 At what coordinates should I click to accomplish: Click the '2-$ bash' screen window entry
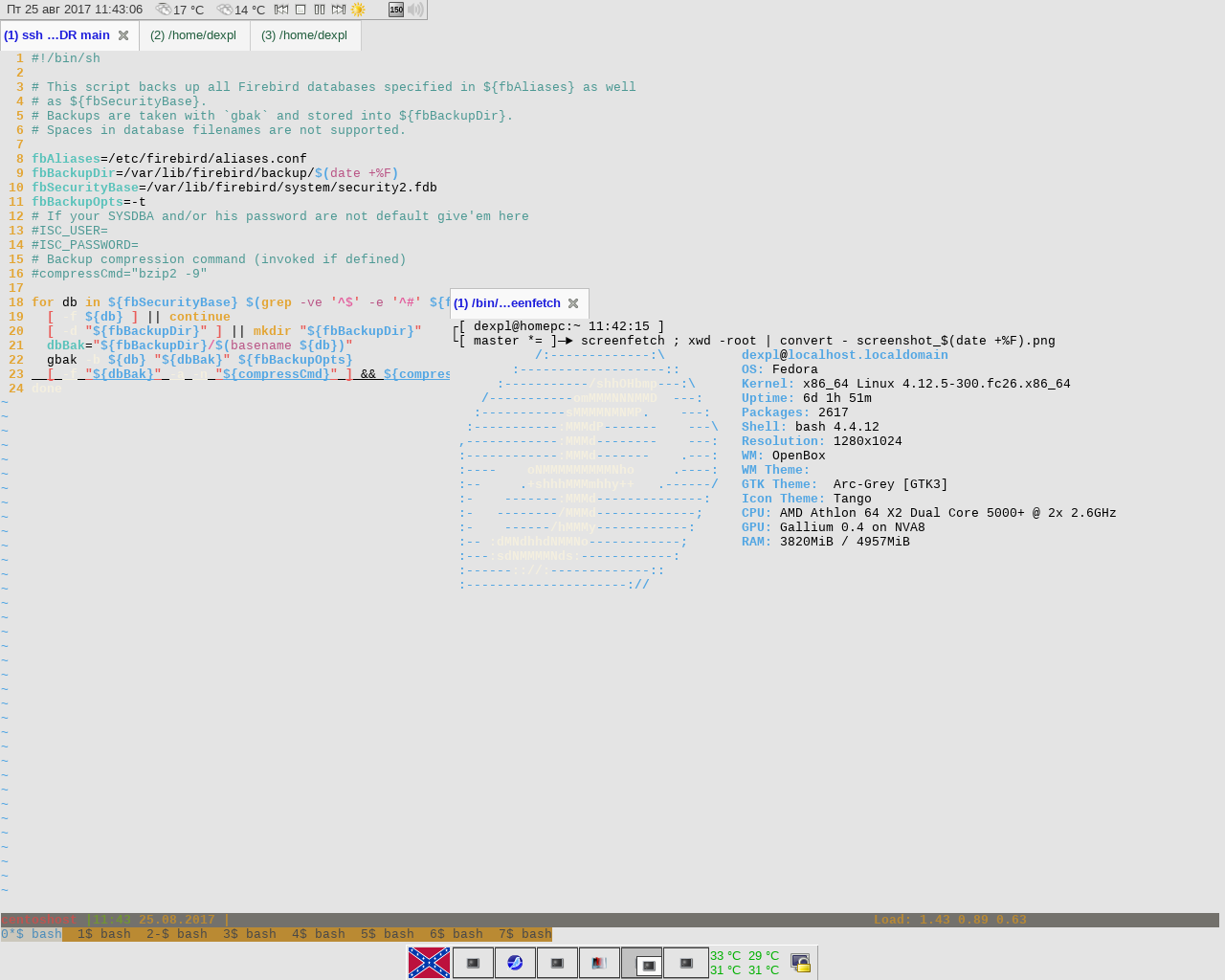[177, 934]
